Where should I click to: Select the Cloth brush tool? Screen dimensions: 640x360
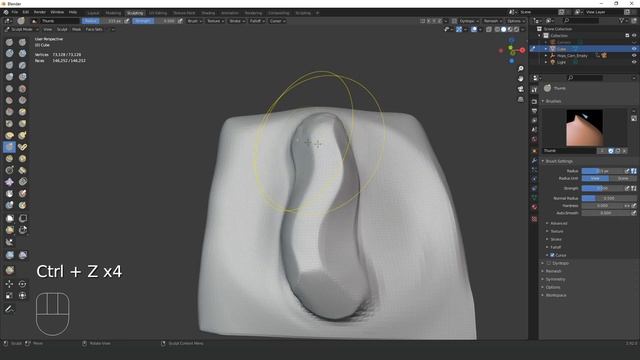(x=9, y=182)
